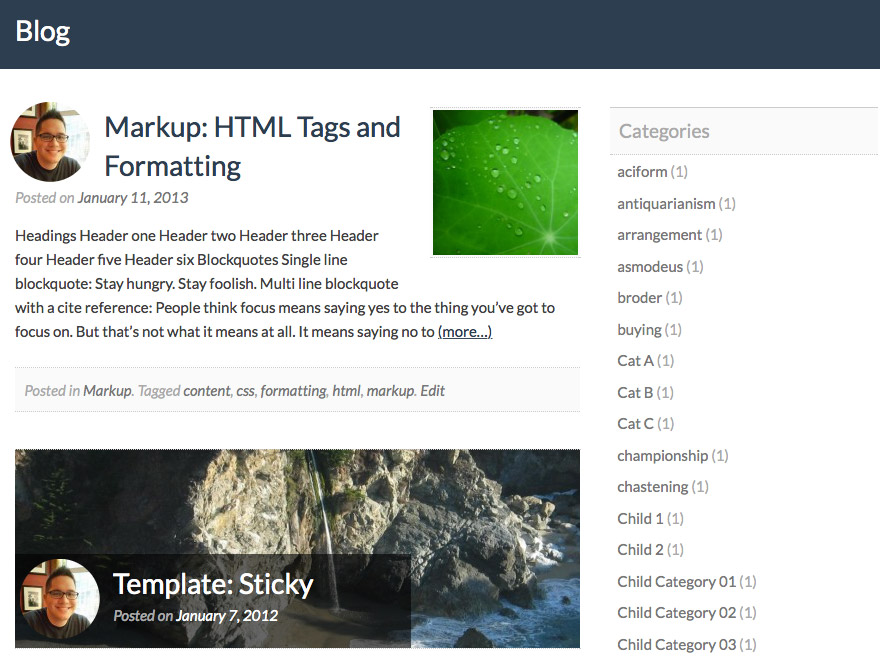Image resolution: width=880 pixels, height=660 pixels.
Task: Open the 'content' tag link
Action: tap(207, 391)
